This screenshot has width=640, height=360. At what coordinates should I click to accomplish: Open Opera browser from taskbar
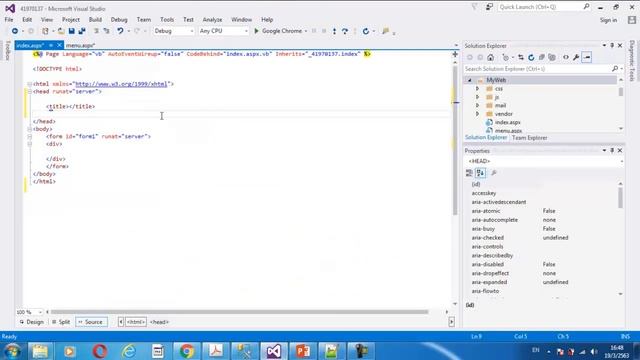[x=100, y=351]
